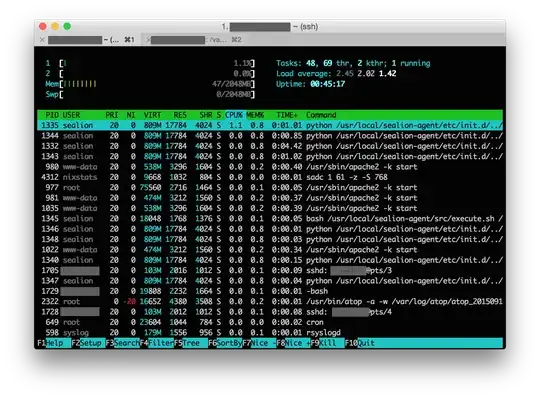Sort by the RES column header
Viewport: 540px width, 398px height.
click(180, 115)
